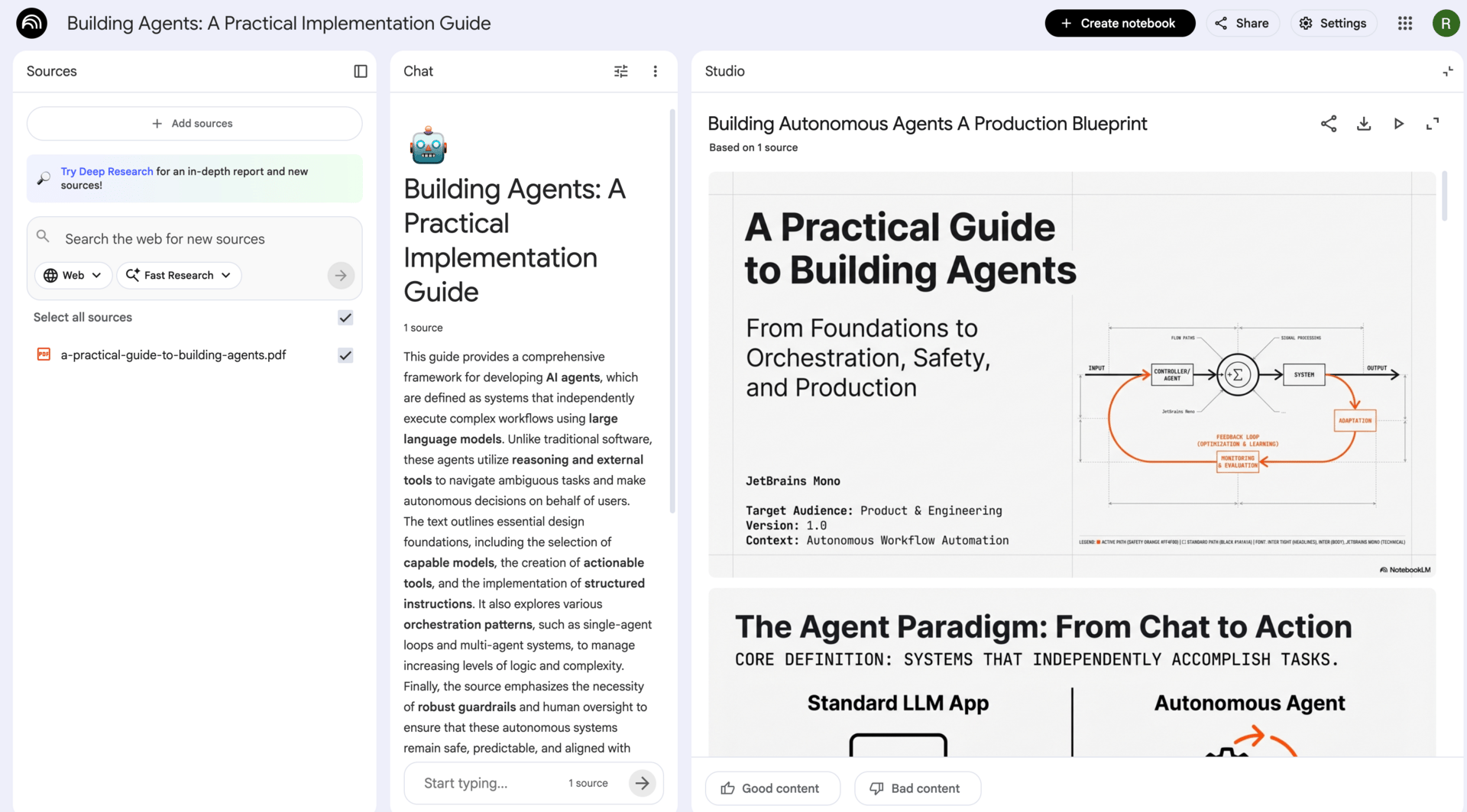This screenshot has width=1467, height=812.
Task: Click the Create notebook button
Action: point(1119,24)
